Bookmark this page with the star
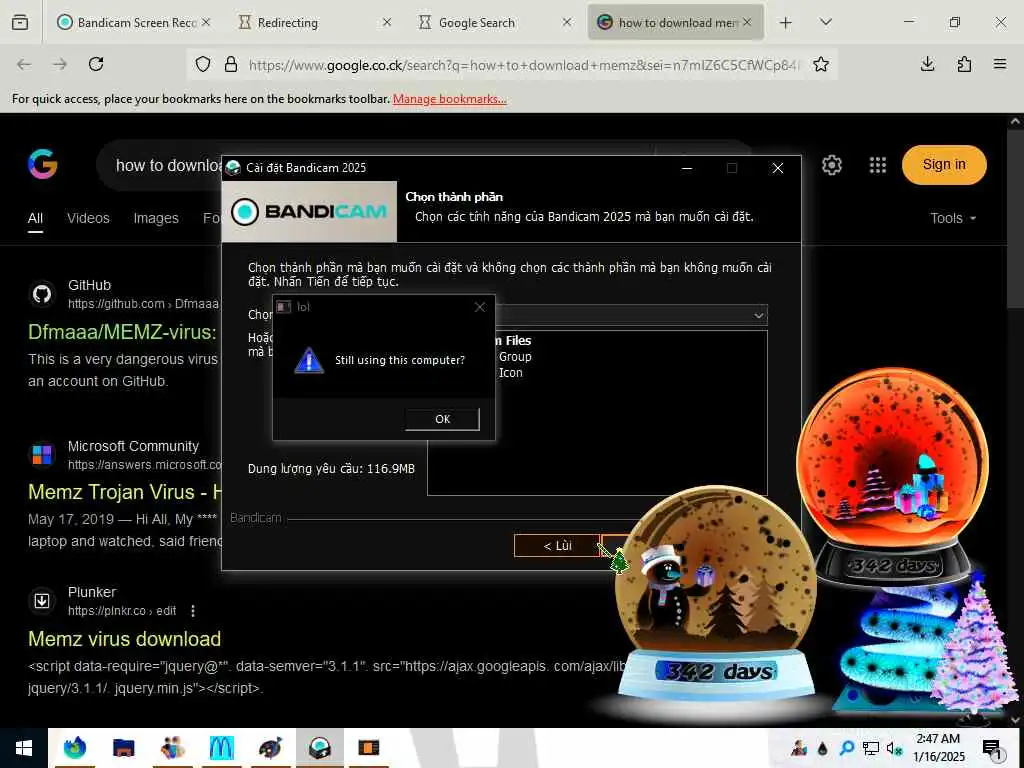 [x=821, y=64]
